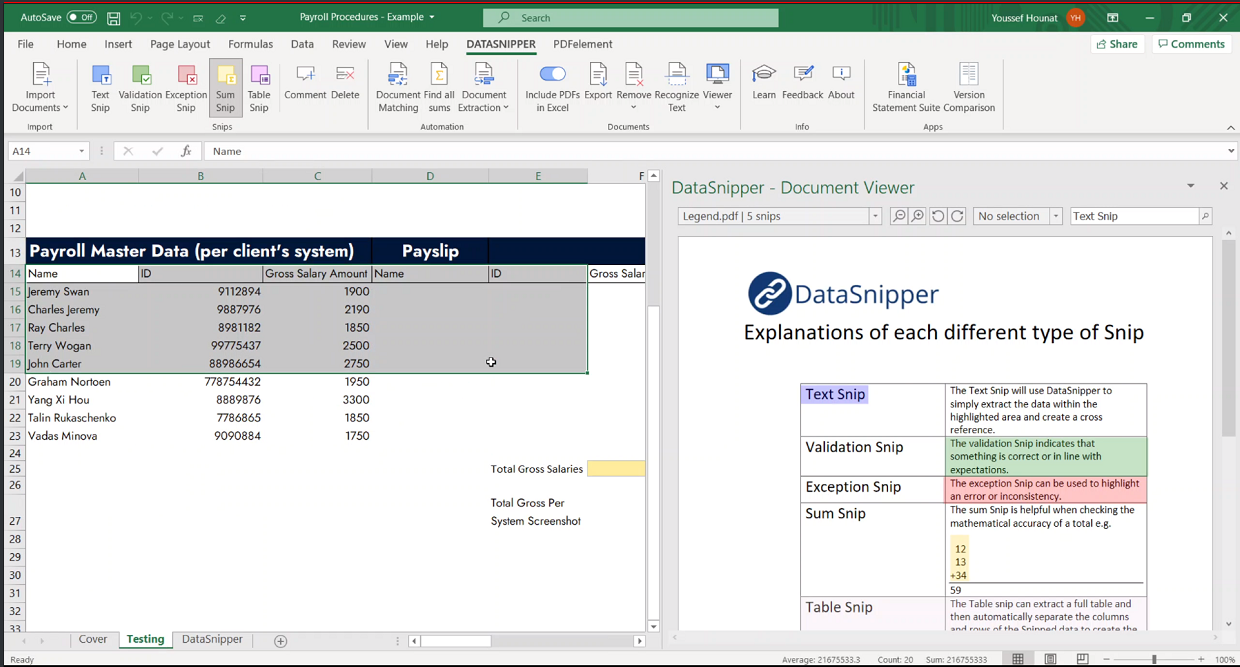The width and height of the screenshot is (1240, 667).
Task: Click the search magnifier in Document Viewer
Action: pos(1205,216)
